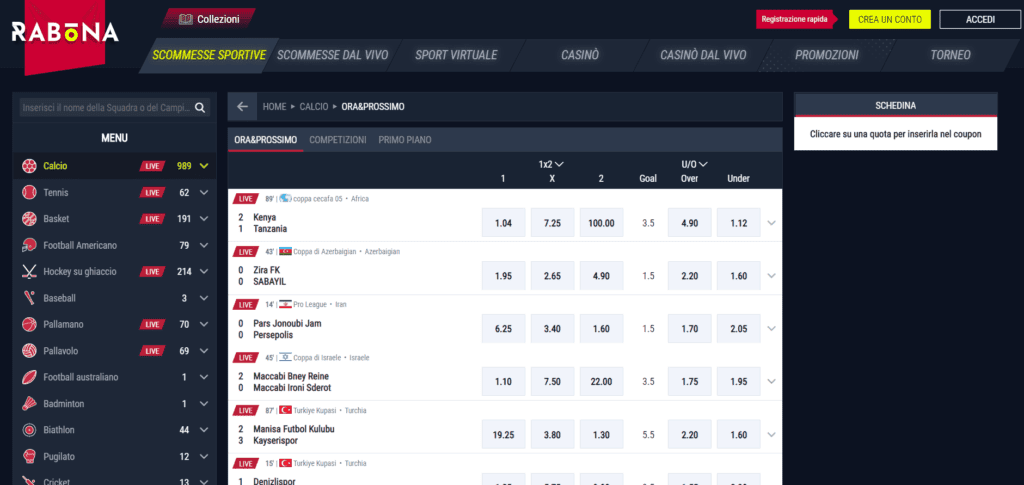
Task: Click the Pallamano ball icon
Action: [29, 324]
